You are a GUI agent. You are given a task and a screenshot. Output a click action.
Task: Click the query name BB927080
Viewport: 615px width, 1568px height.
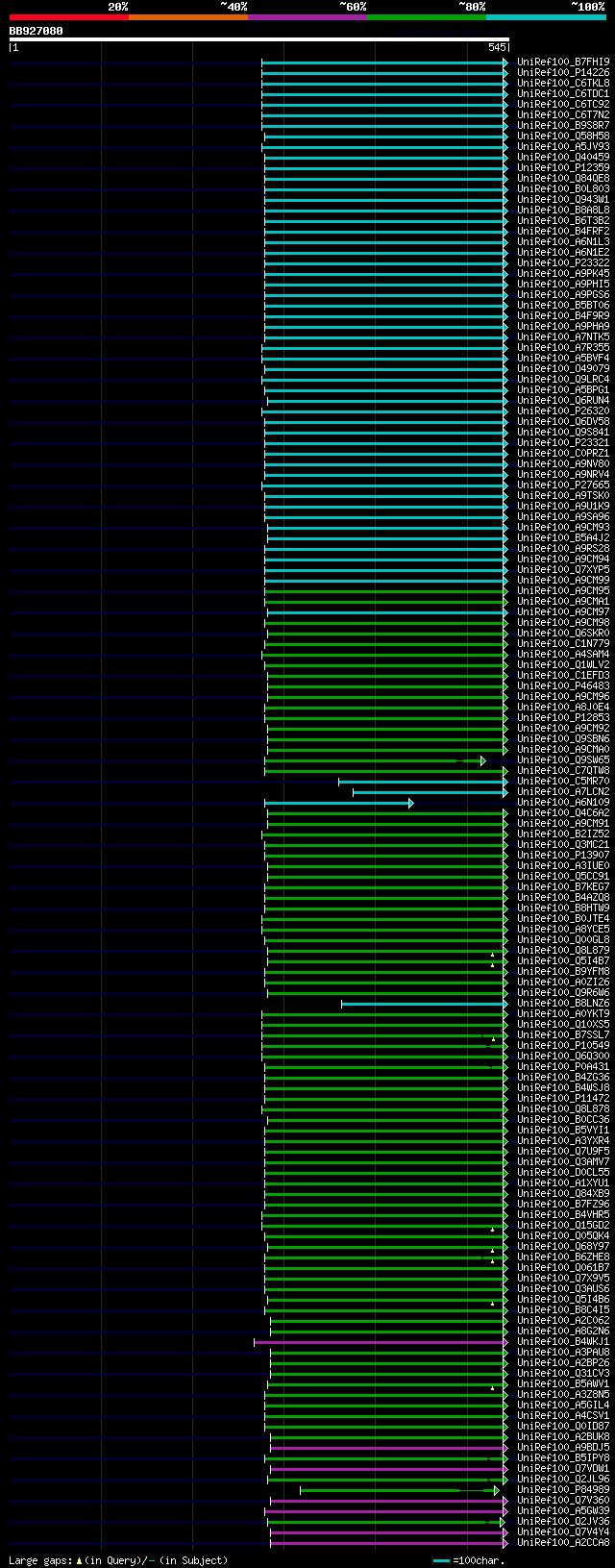pyautogui.click(x=37, y=31)
